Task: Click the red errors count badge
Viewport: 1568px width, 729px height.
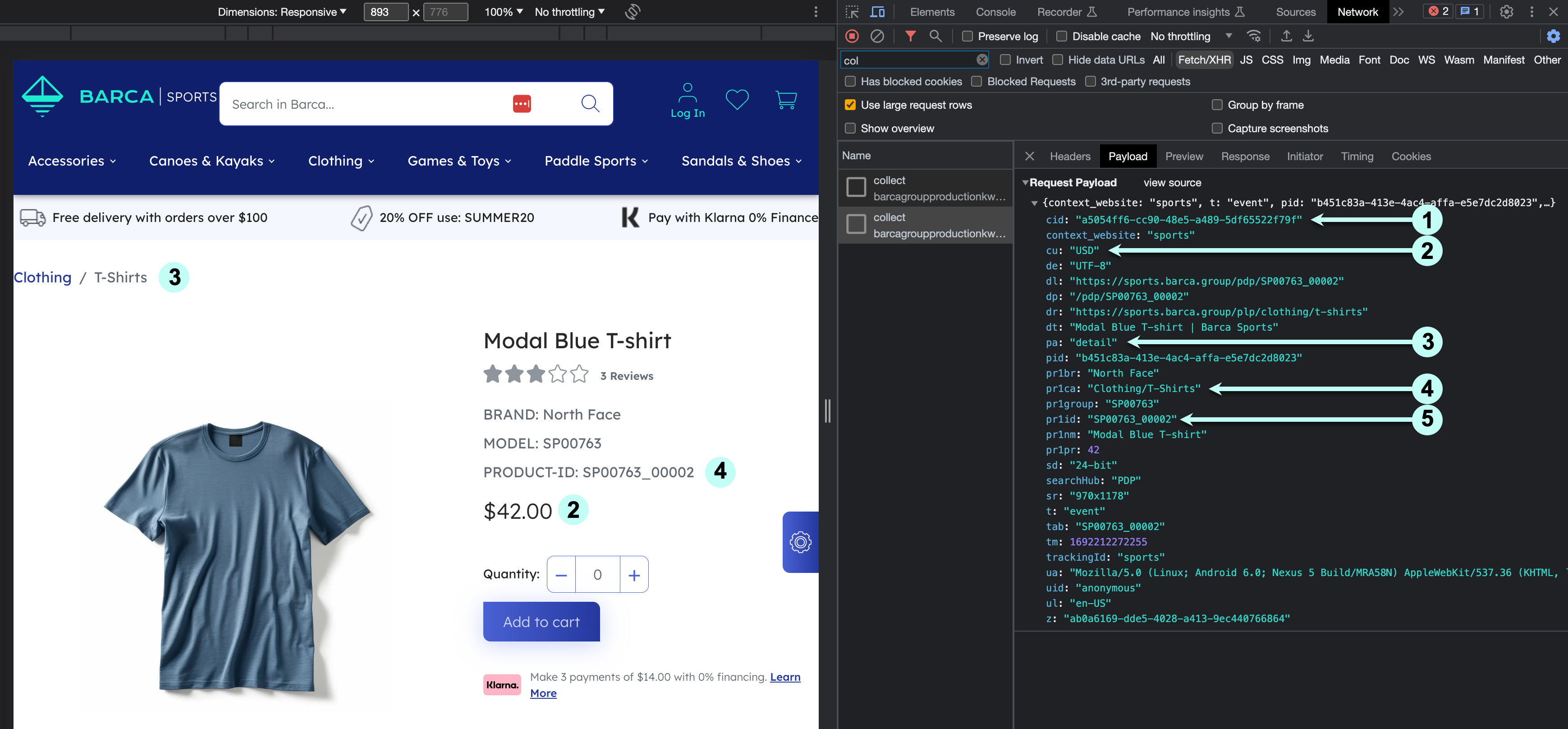Action: coord(1438,12)
